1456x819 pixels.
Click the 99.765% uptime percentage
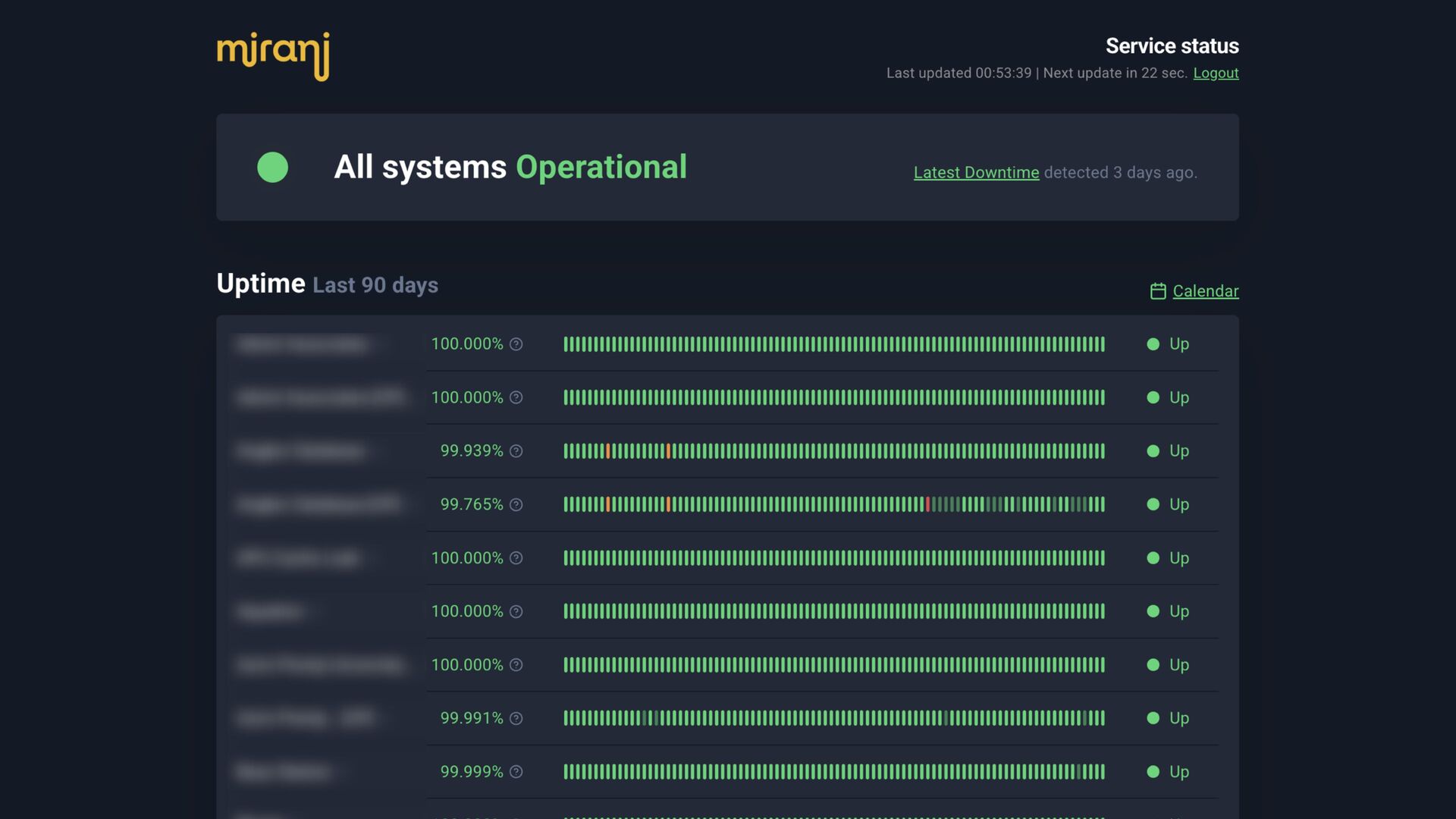coord(471,505)
